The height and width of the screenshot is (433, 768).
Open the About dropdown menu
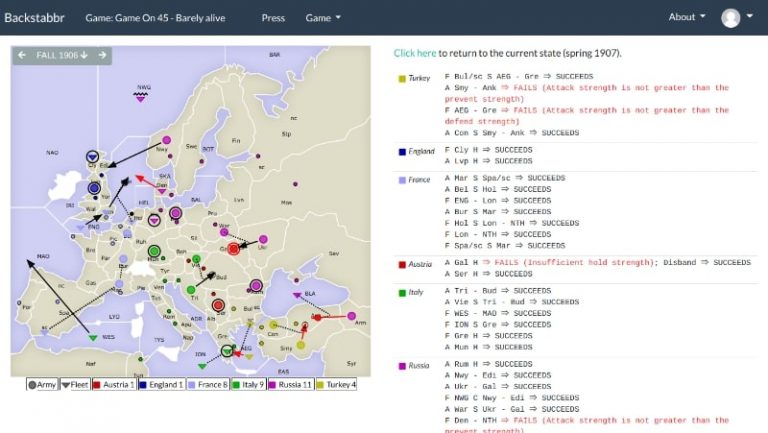point(686,17)
